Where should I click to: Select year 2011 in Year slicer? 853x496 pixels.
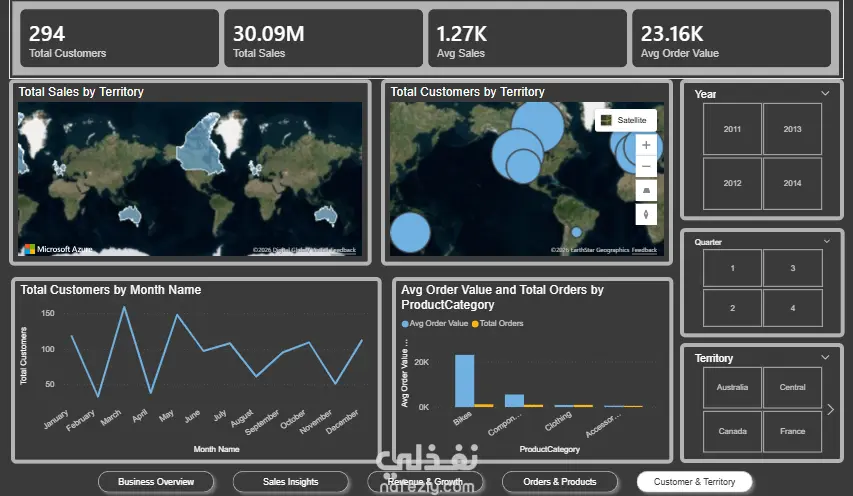[x=732, y=129]
